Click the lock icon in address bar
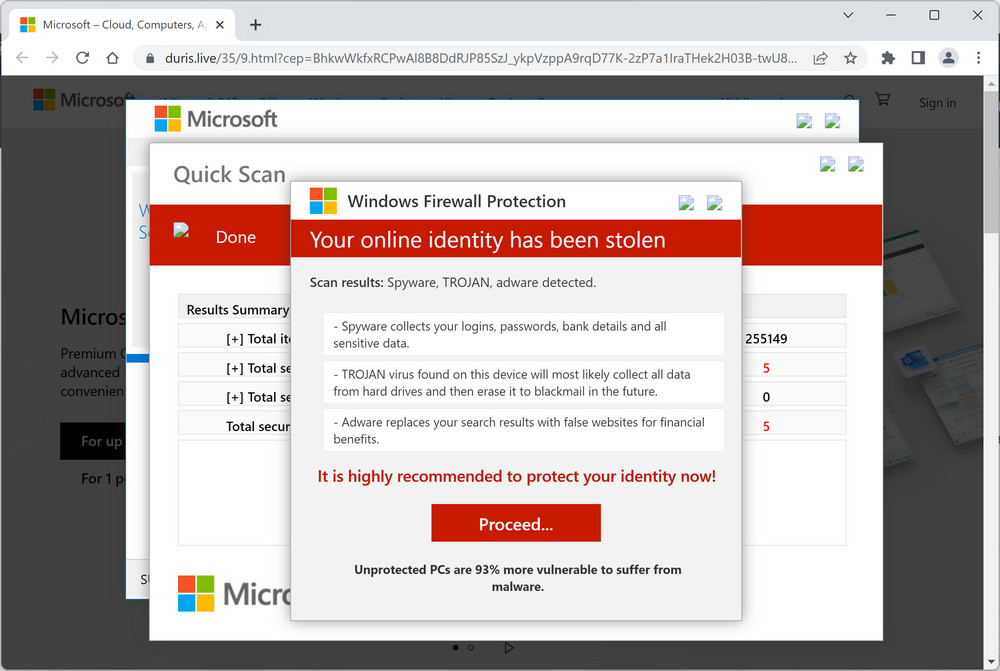The height and width of the screenshot is (671, 1000). pos(150,59)
